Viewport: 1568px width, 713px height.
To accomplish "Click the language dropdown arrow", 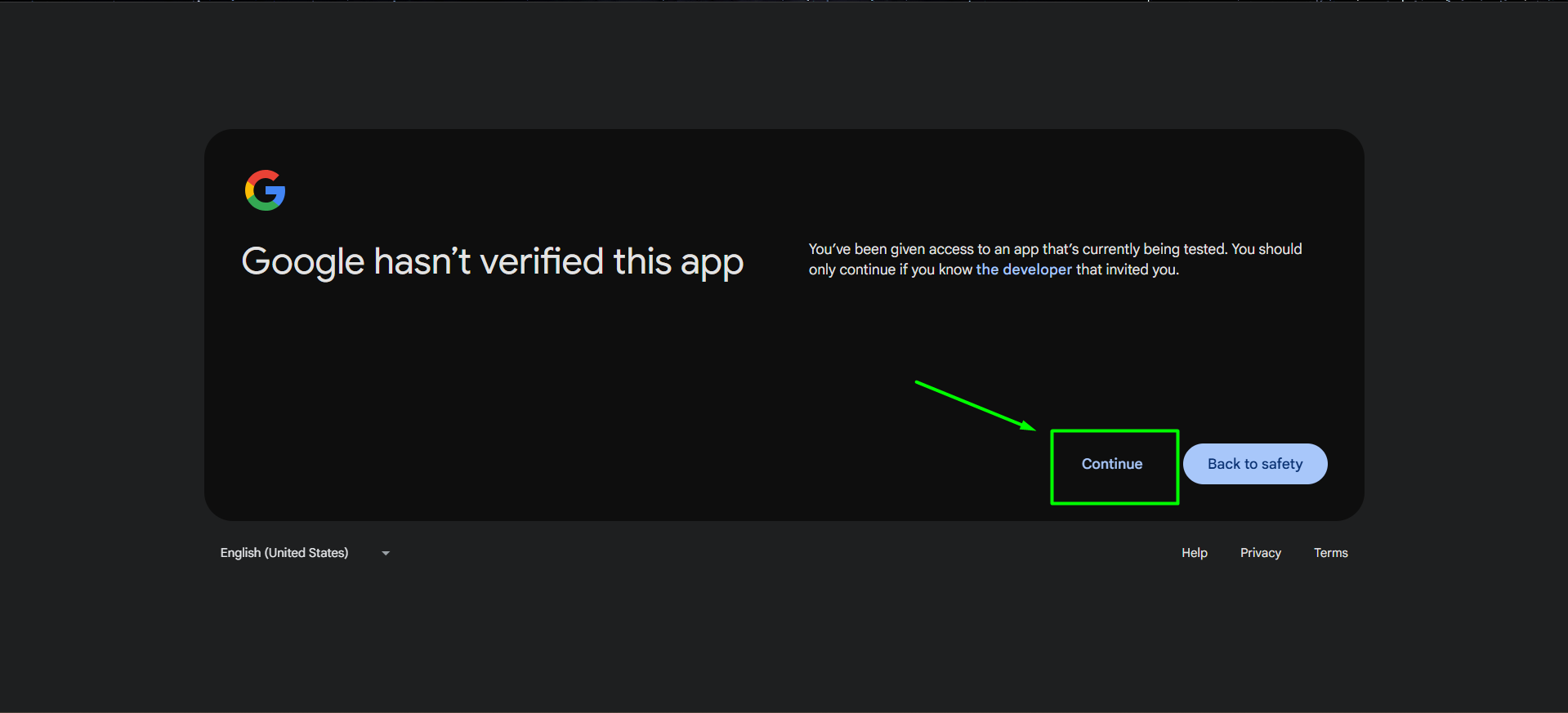I will (386, 554).
